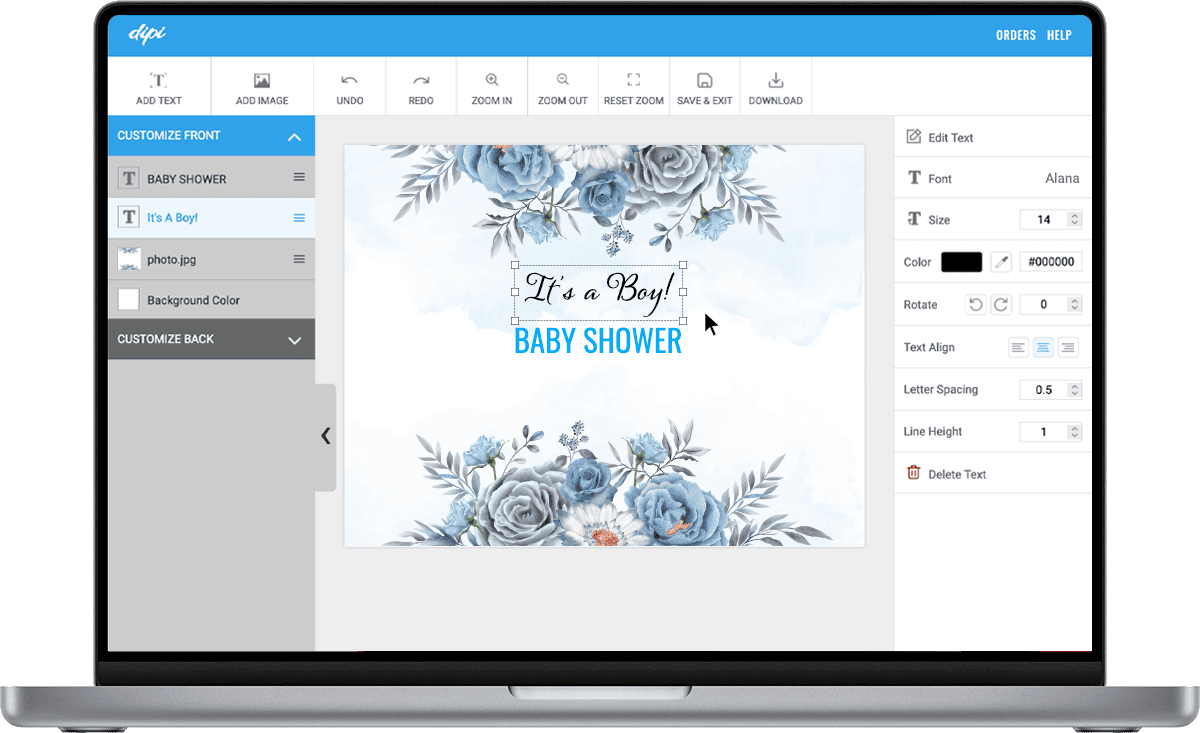Click the Add Text tool icon
The width and height of the screenshot is (1200, 733).
click(159, 81)
